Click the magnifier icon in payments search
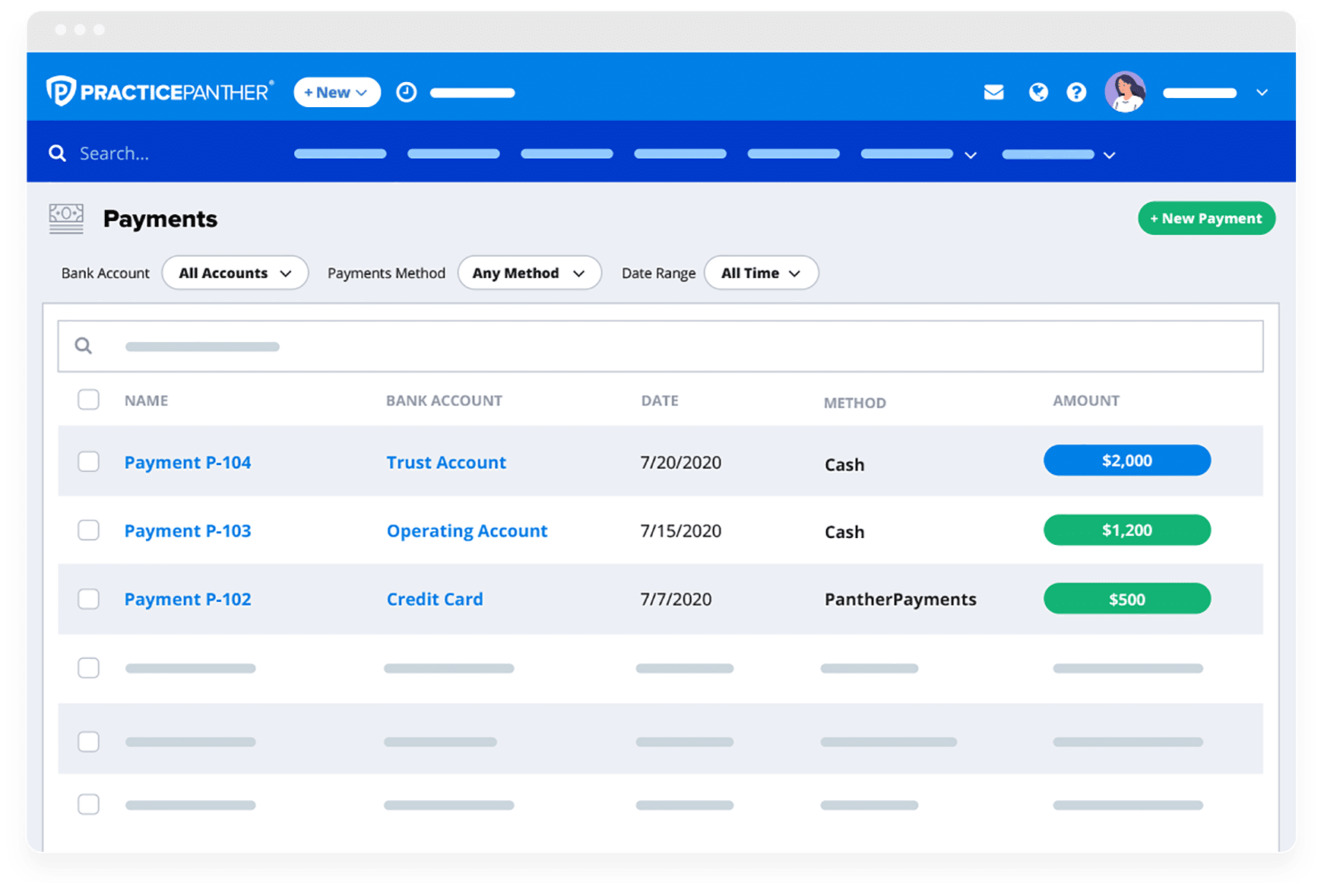 (x=84, y=347)
